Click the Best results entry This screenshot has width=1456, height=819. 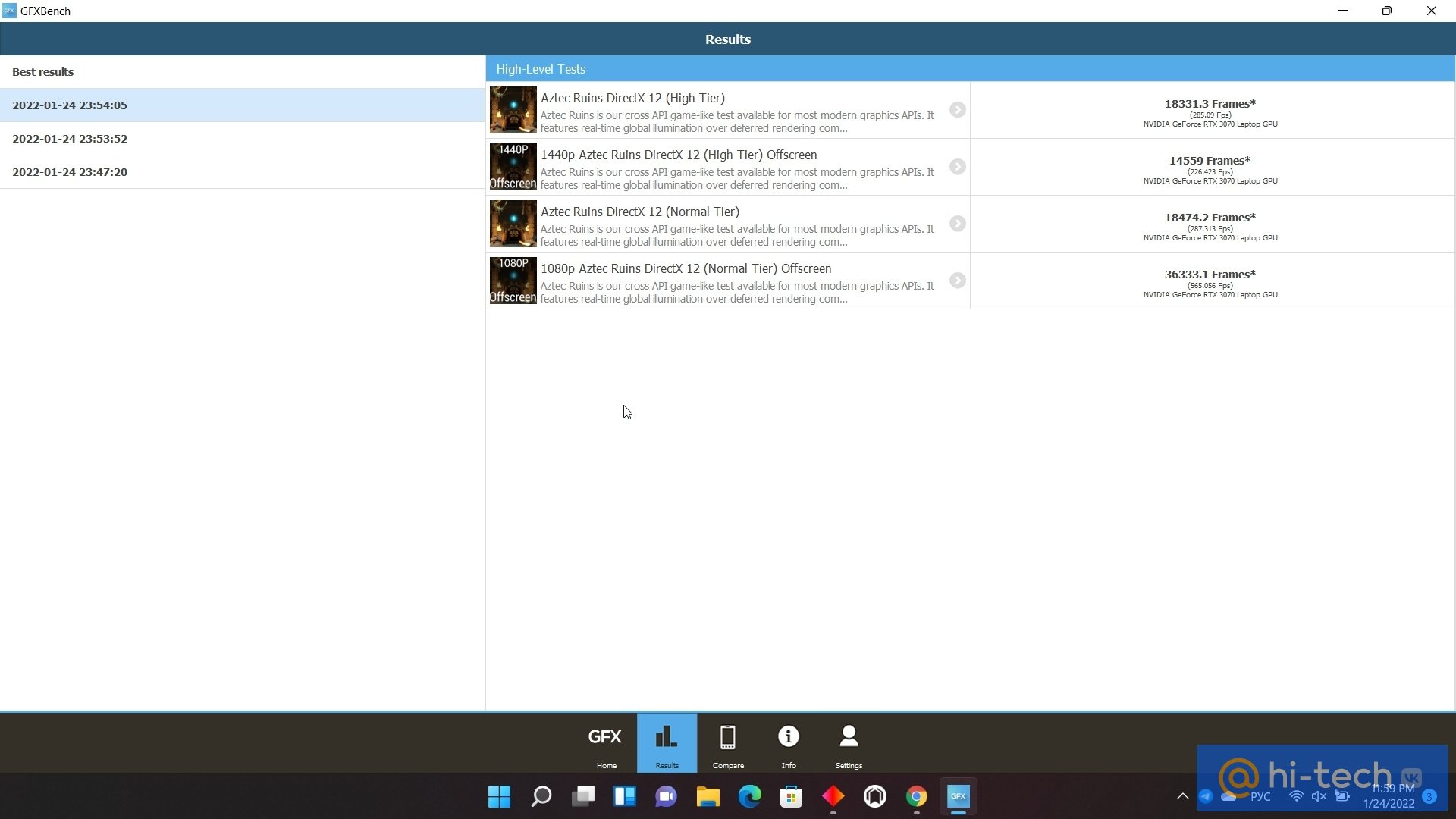tap(242, 72)
